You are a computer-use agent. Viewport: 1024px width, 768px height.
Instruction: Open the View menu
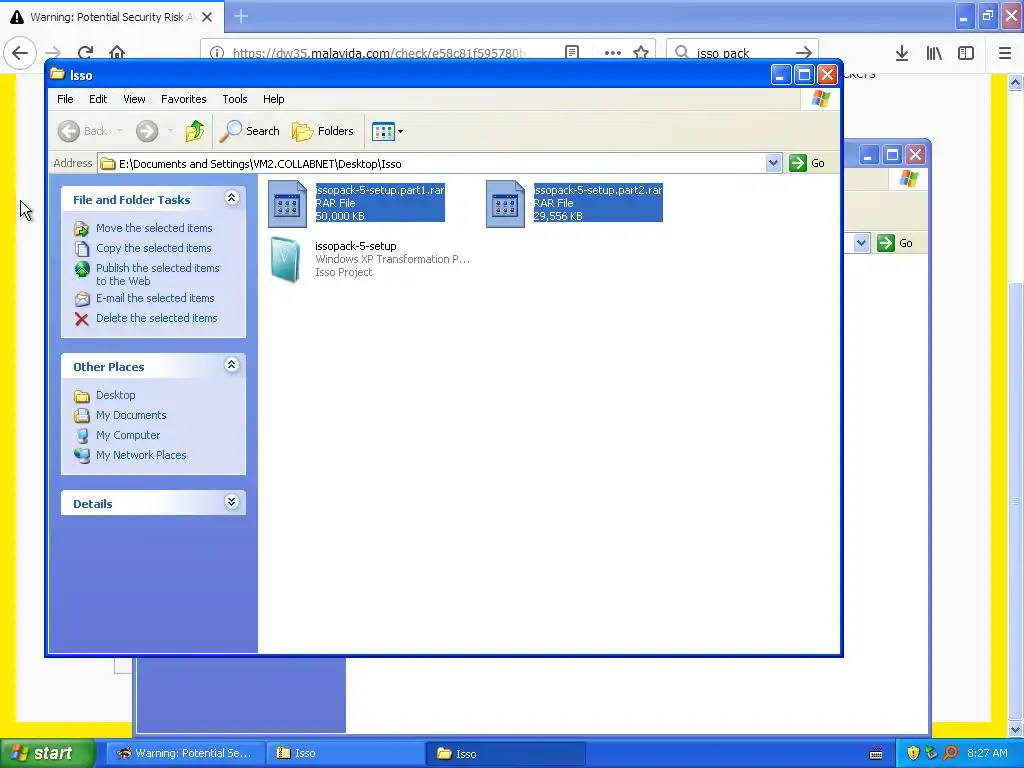pyautogui.click(x=134, y=99)
